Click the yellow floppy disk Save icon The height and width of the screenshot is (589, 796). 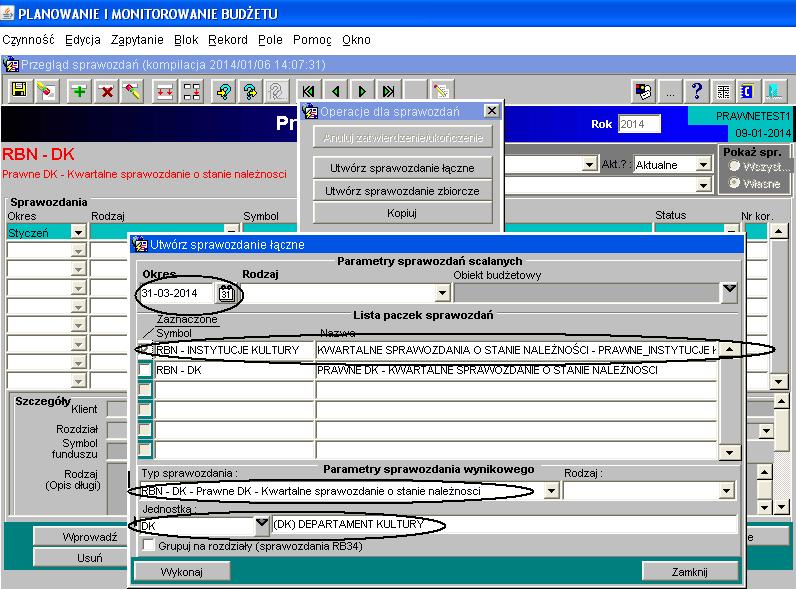pos(19,91)
